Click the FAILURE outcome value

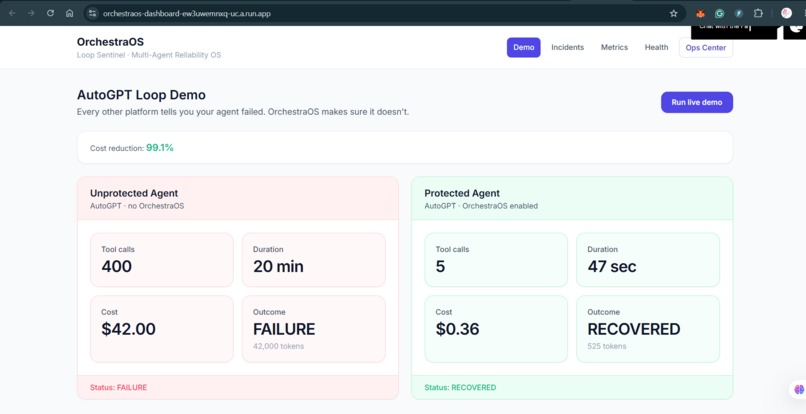coord(284,329)
